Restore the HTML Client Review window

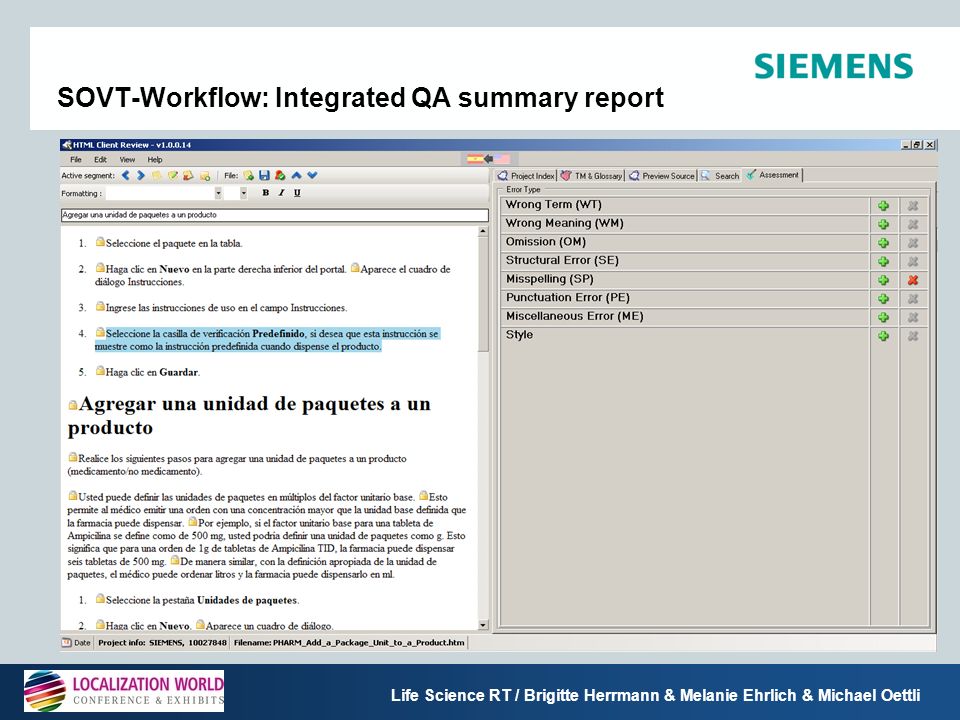point(917,145)
